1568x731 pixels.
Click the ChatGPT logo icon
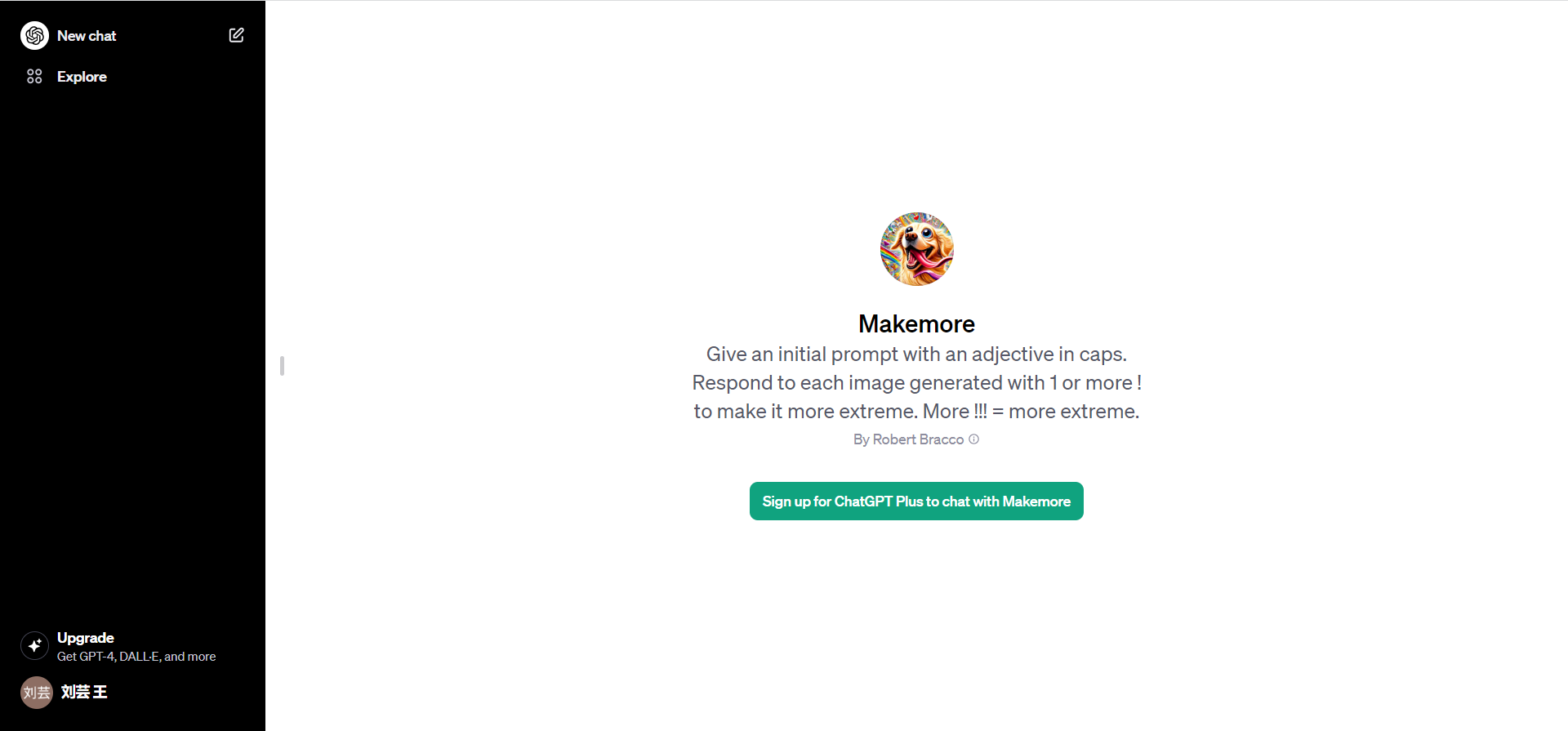34,36
